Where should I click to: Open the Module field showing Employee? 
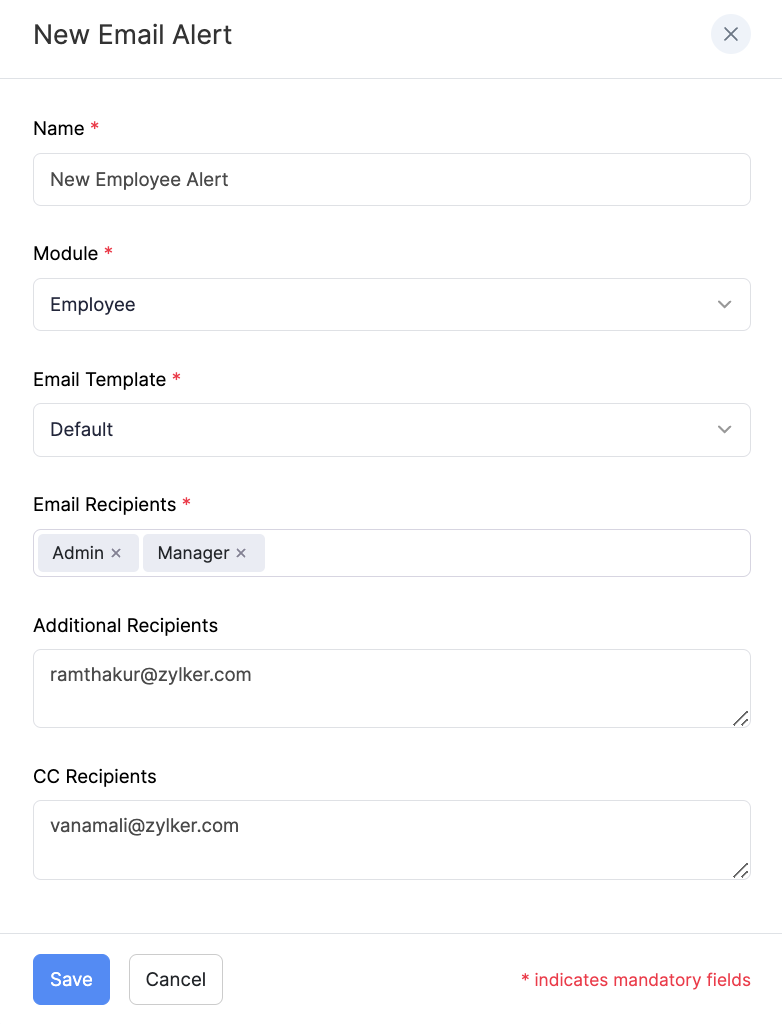[x=380, y=304]
